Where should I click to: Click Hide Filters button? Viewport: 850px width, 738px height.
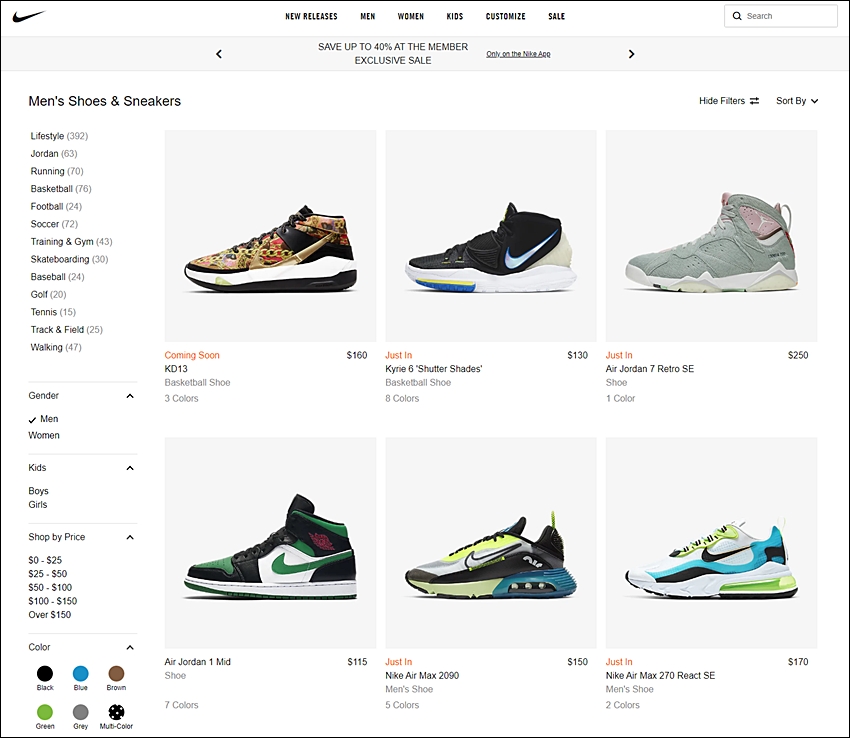[x=729, y=101]
